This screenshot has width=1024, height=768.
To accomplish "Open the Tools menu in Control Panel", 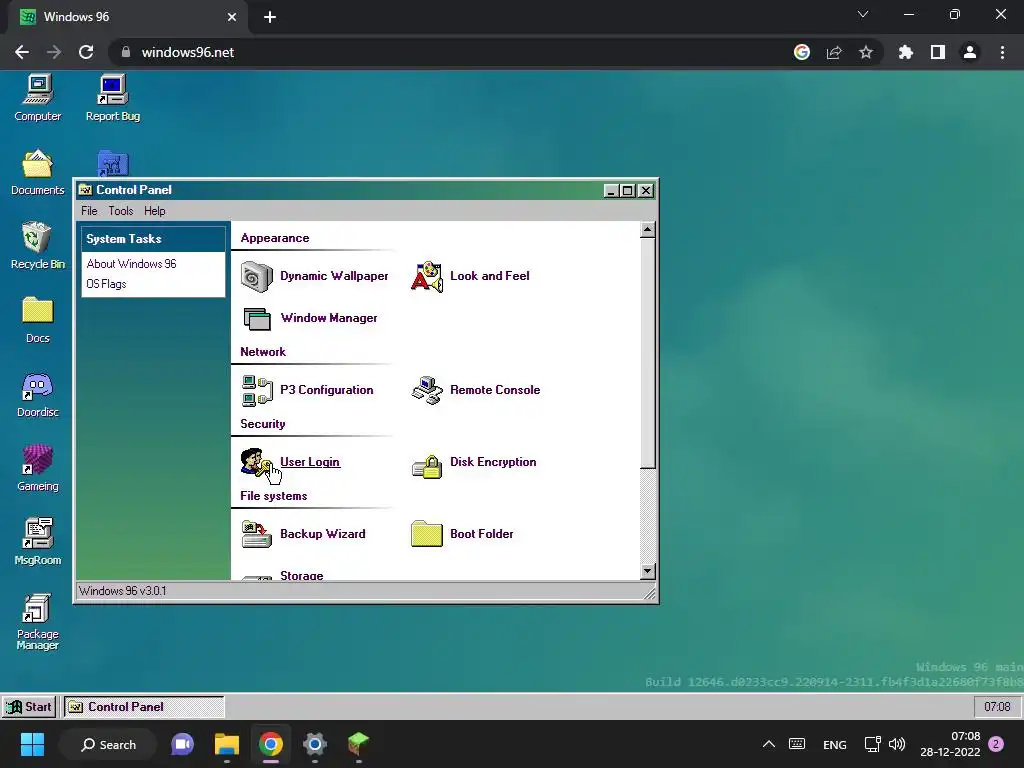I will (x=121, y=211).
